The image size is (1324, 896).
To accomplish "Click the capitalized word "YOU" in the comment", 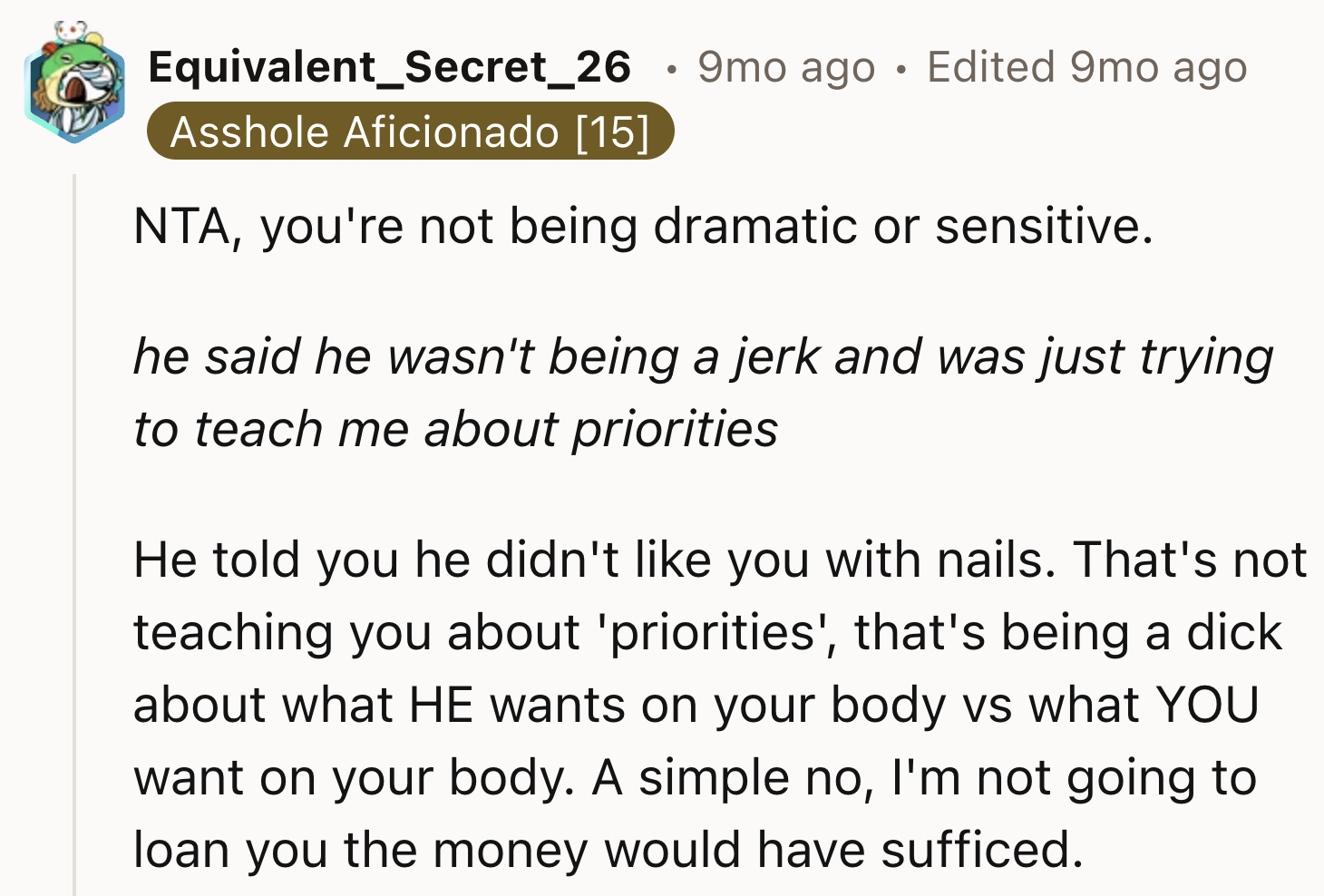I will click(x=1207, y=705).
